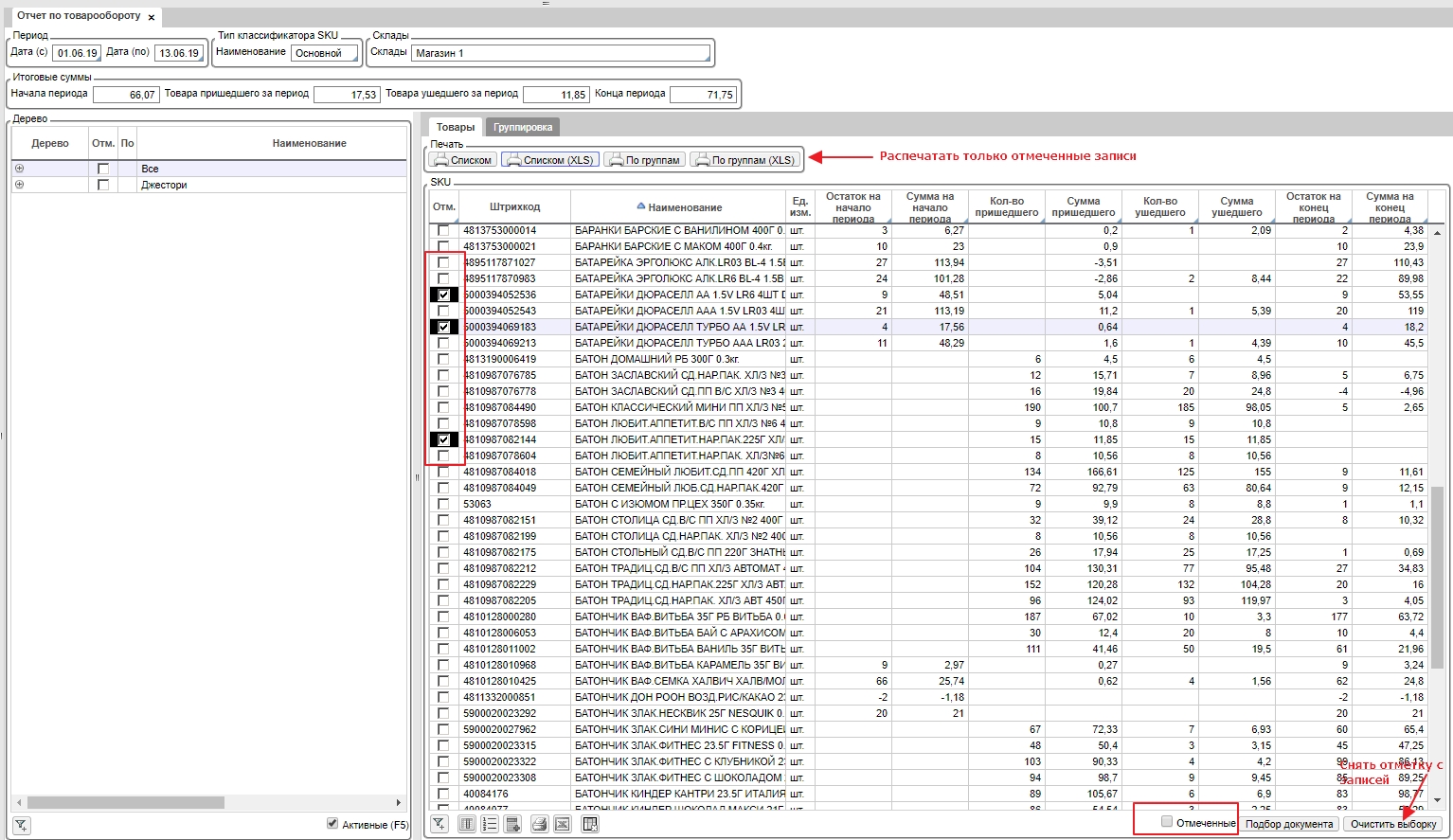1453x840 pixels.
Task: Click the add-filter icon under the tree panel
Action: click(x=21, y=825)
